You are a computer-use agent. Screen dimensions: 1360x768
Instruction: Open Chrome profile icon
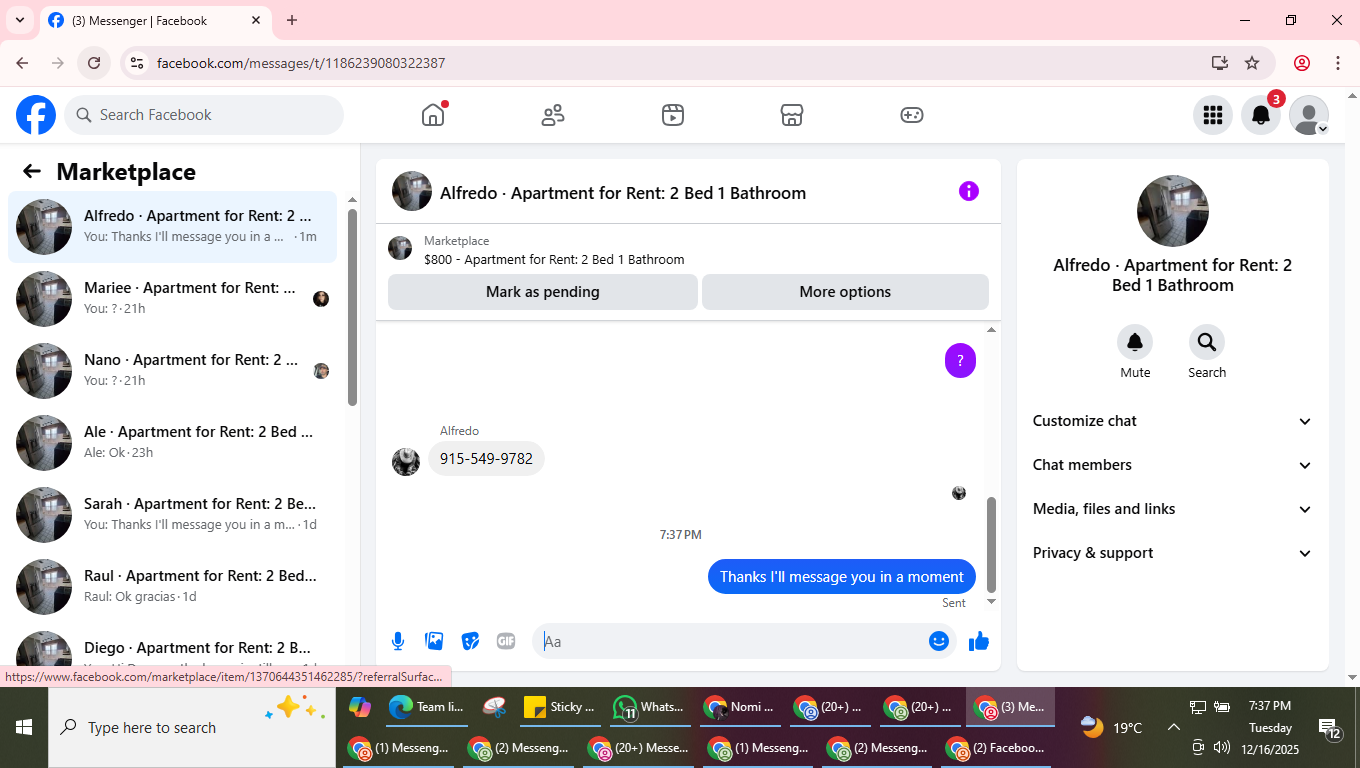point(1302,63)
